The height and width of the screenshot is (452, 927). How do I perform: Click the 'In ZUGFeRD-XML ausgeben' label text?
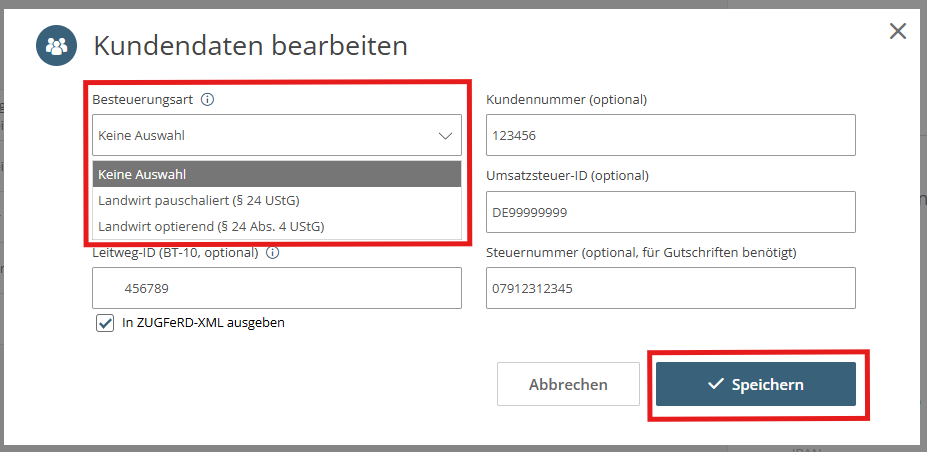(x=203, y=323)
